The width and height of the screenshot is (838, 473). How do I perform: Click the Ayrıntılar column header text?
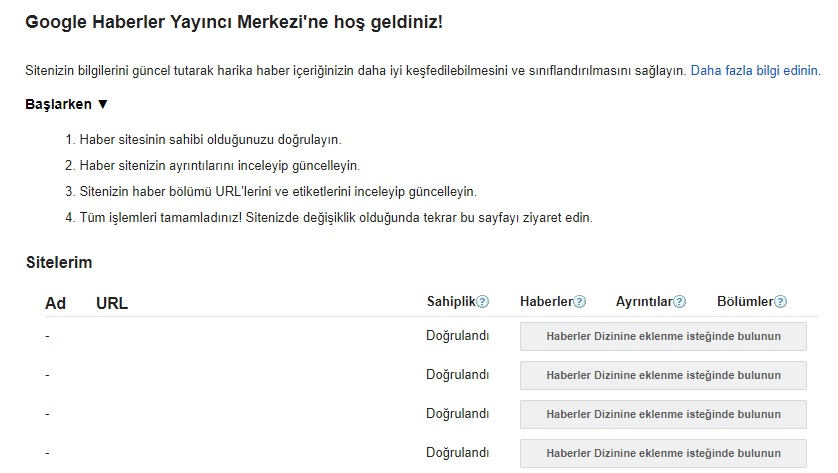644,302
